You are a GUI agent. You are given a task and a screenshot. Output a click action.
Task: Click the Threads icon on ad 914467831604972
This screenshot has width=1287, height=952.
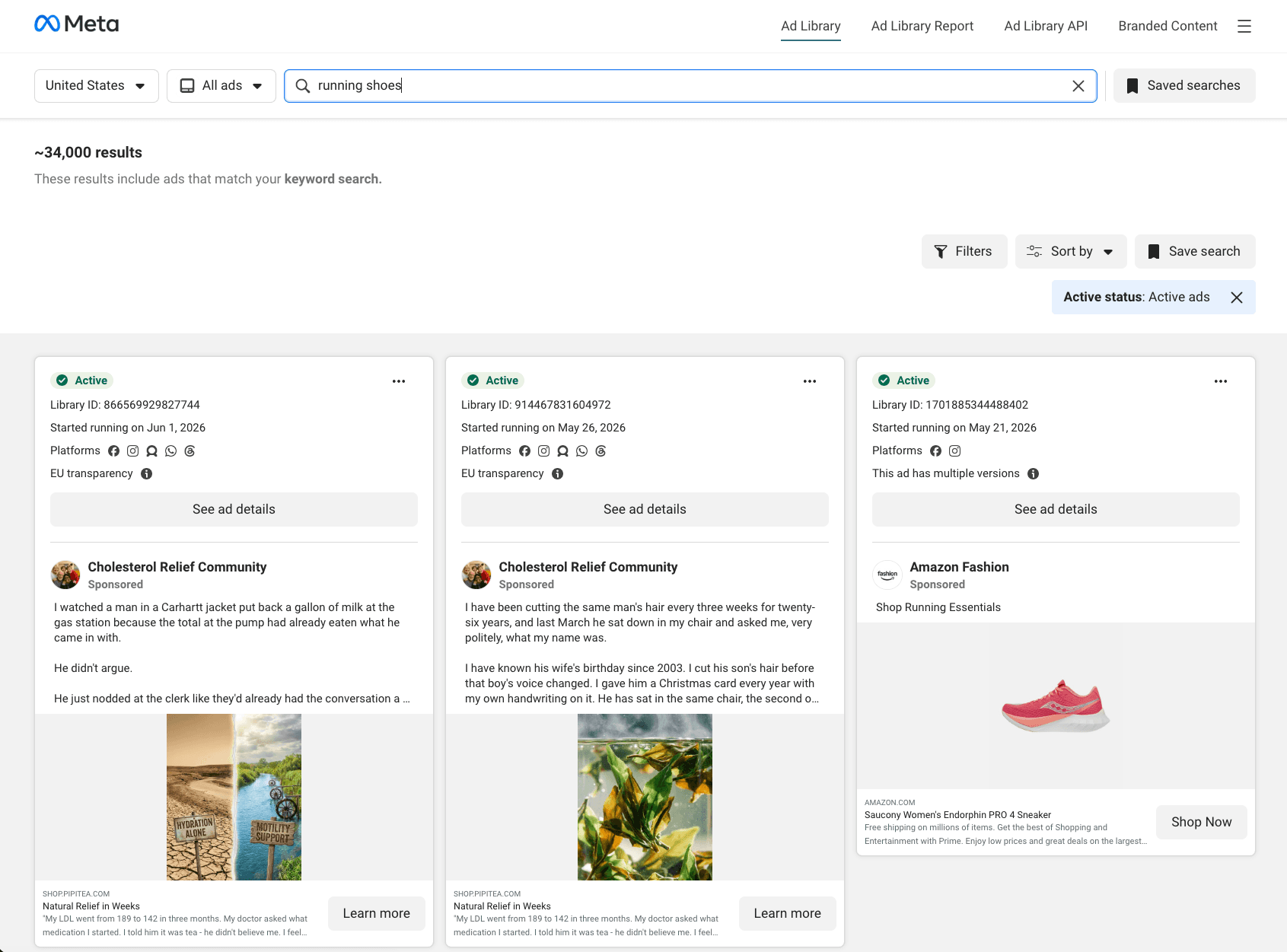click(600, 451)
